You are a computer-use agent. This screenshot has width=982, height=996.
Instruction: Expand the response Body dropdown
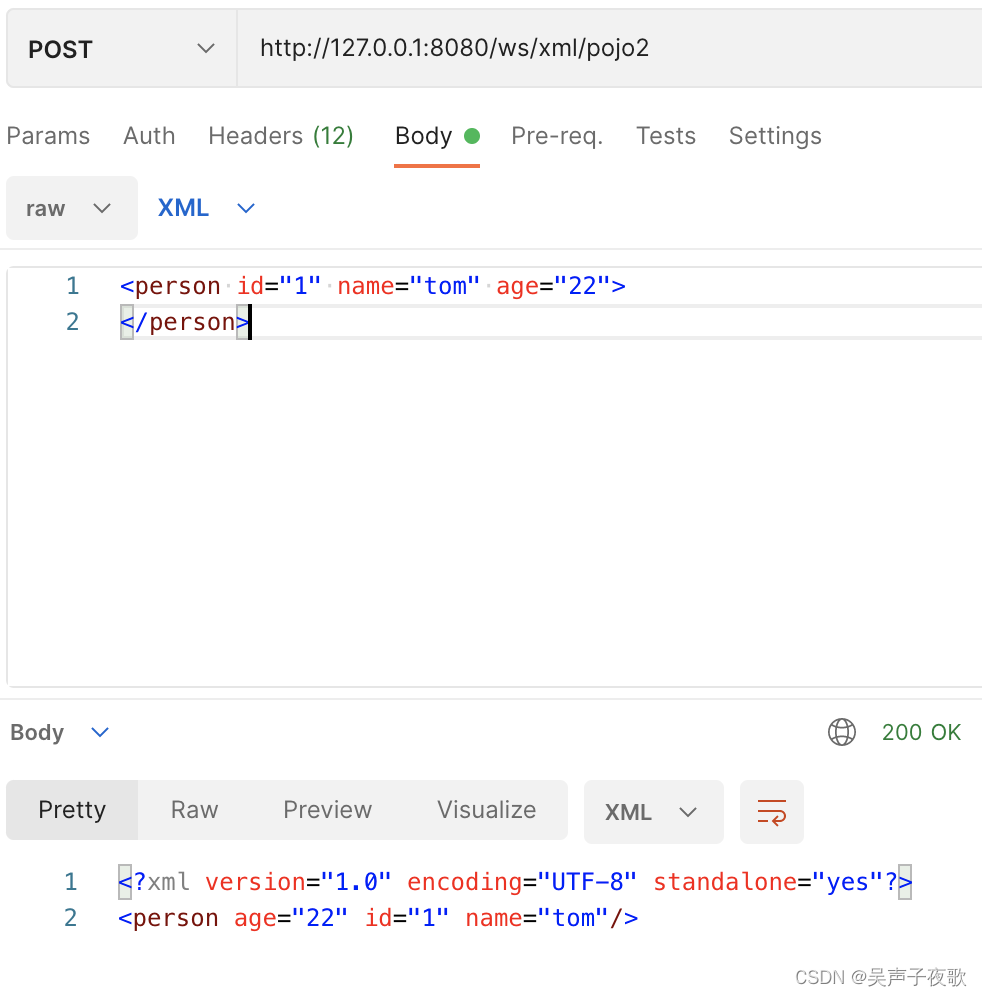pos(60,732)
